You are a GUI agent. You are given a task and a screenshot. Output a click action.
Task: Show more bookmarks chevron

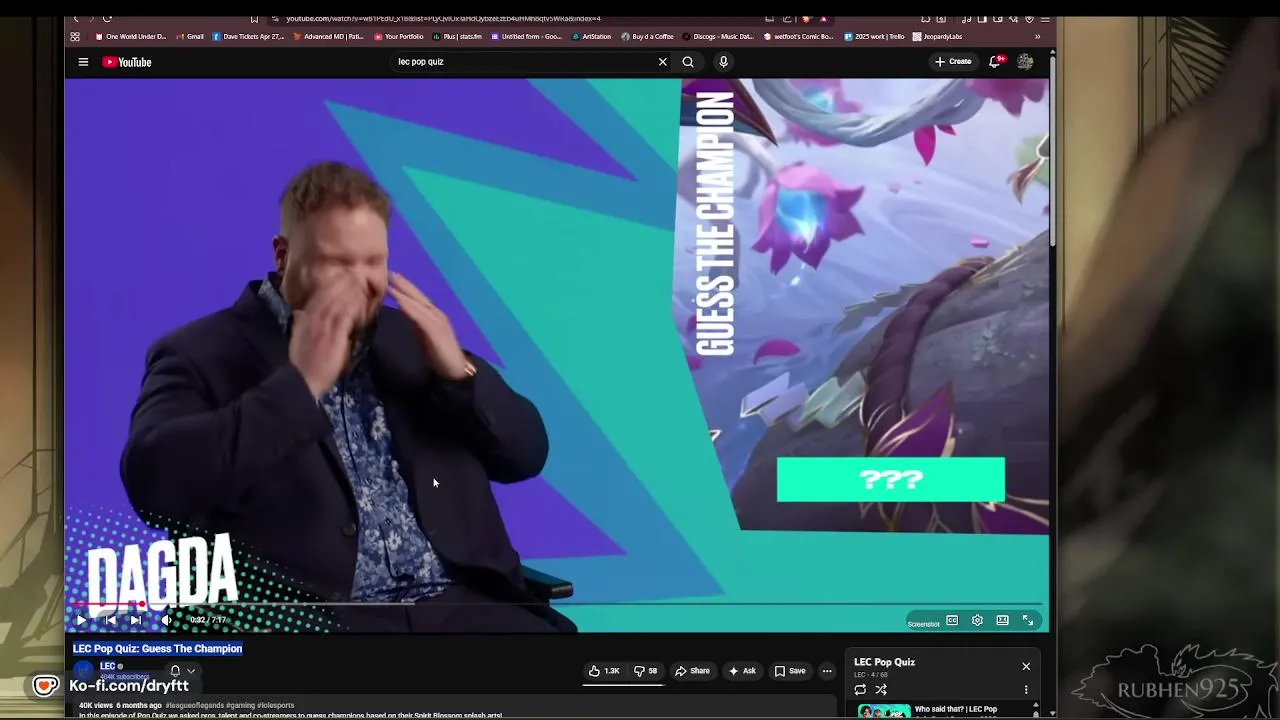(1037, 37)
